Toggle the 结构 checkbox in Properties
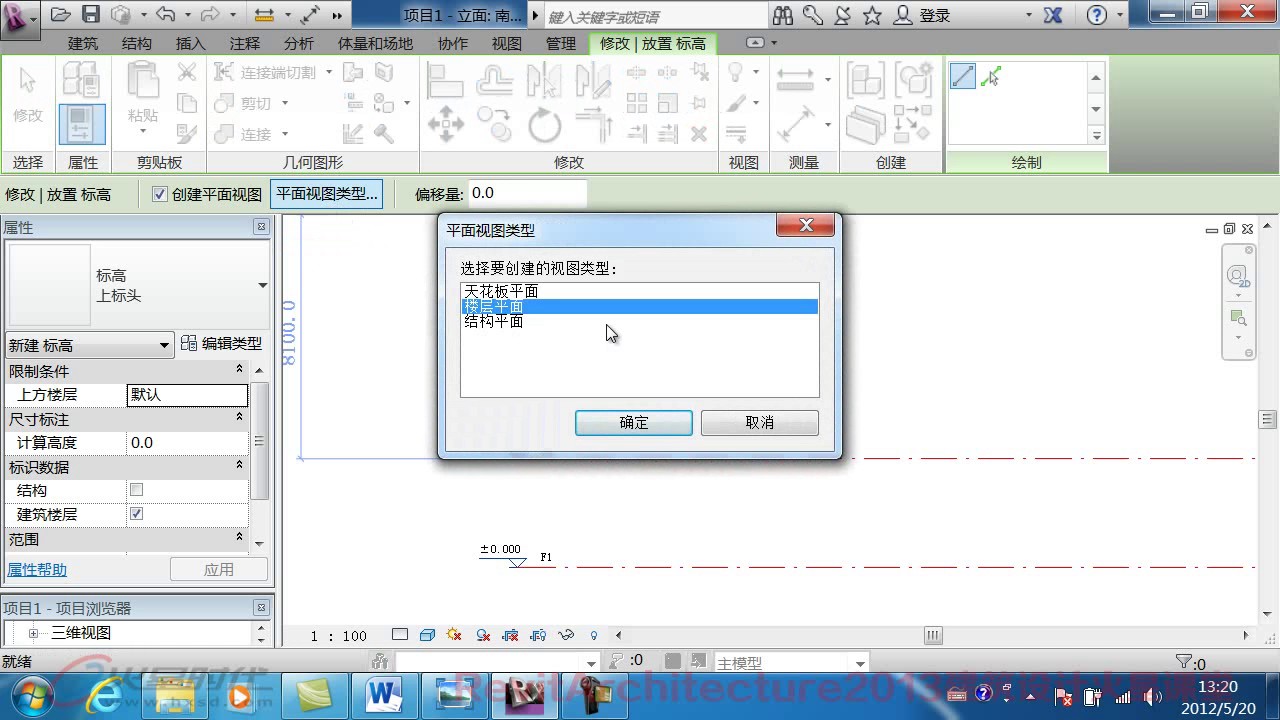1280x720 pixels. tap(137, 490)
